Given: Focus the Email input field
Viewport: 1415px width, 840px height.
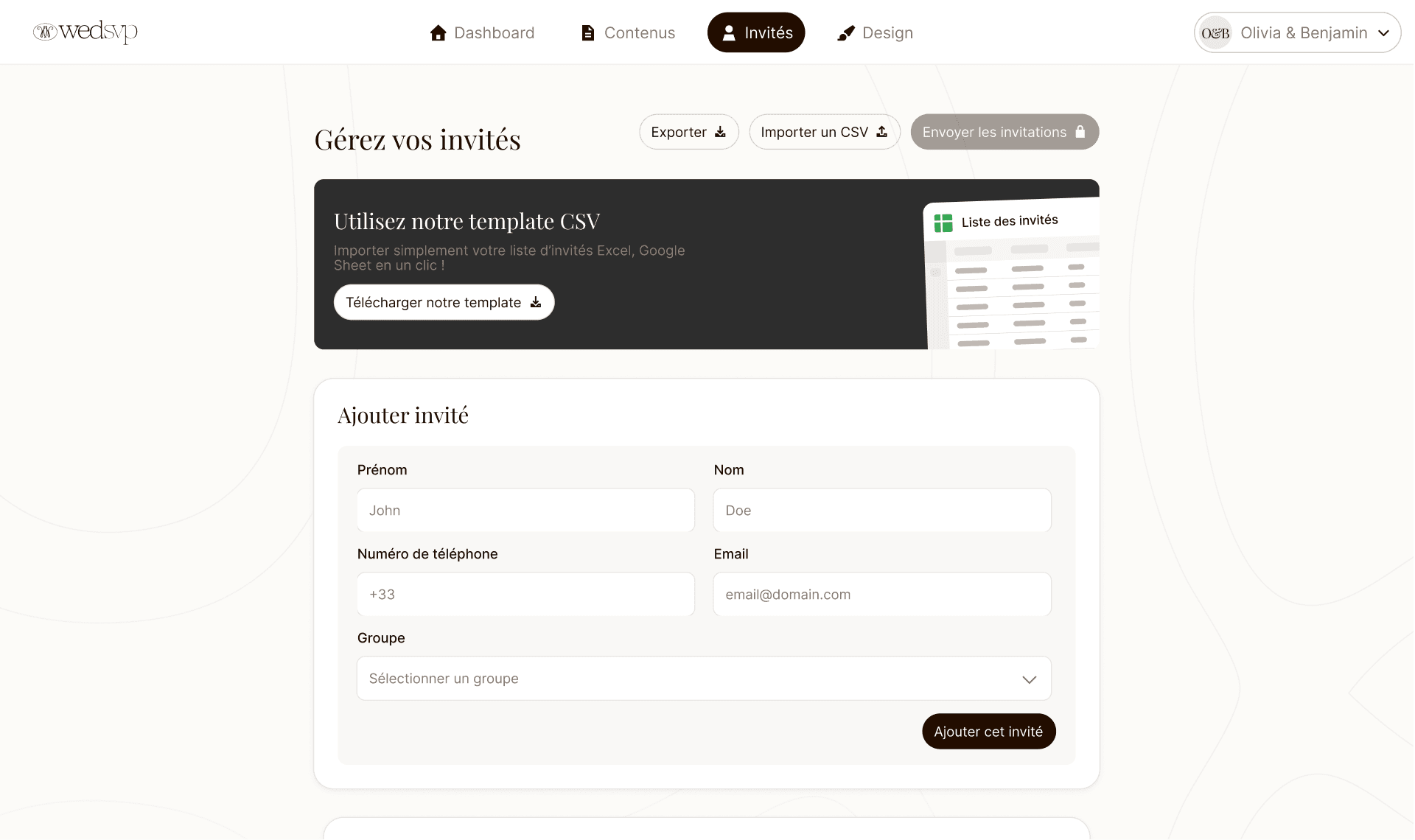Looking at the screenshot, I should click(882, 594).
